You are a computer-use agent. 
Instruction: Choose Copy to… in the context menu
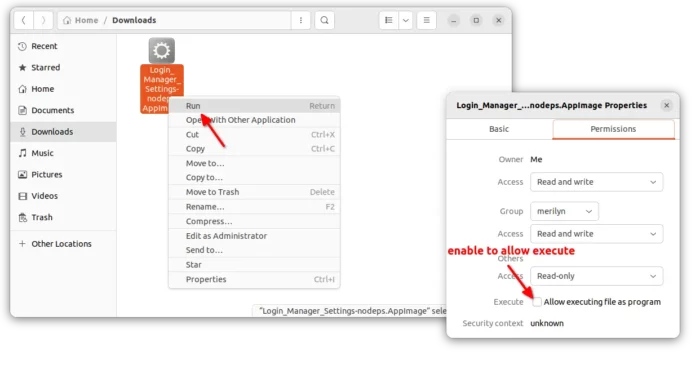(x=254, y=178)
